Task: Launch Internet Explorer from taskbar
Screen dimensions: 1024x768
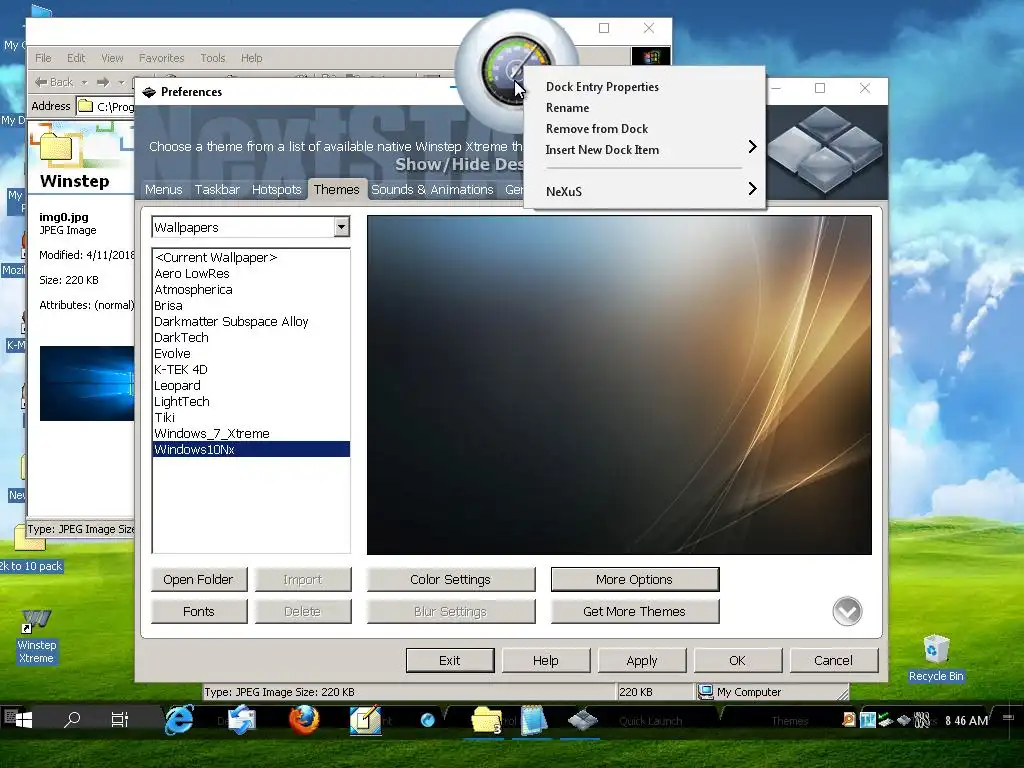Action: (179, 720)
